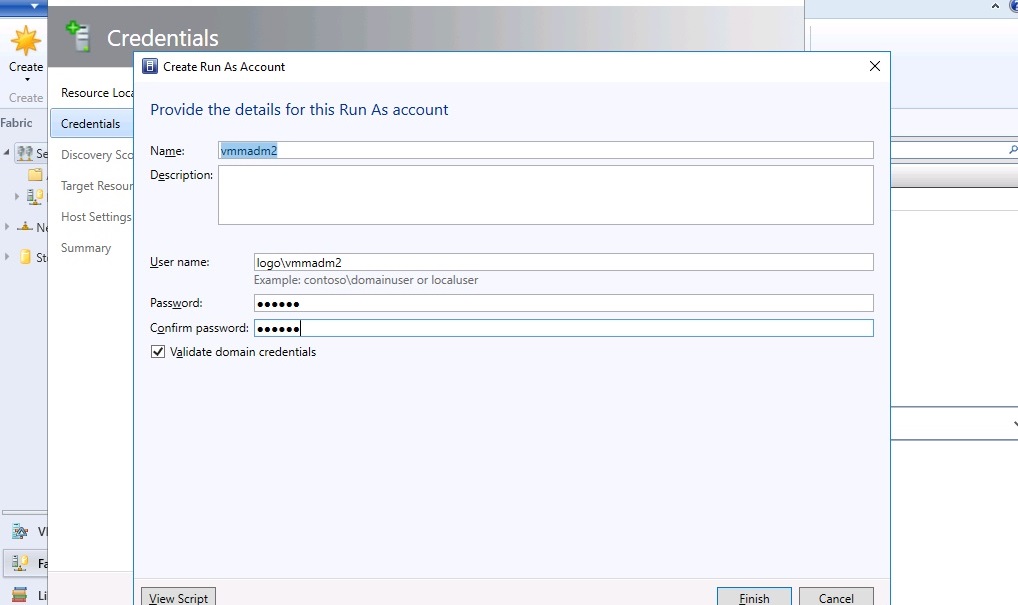Screen dimensions: 1018x605
Task: Open the Library workspace
Action: point(18,595)
